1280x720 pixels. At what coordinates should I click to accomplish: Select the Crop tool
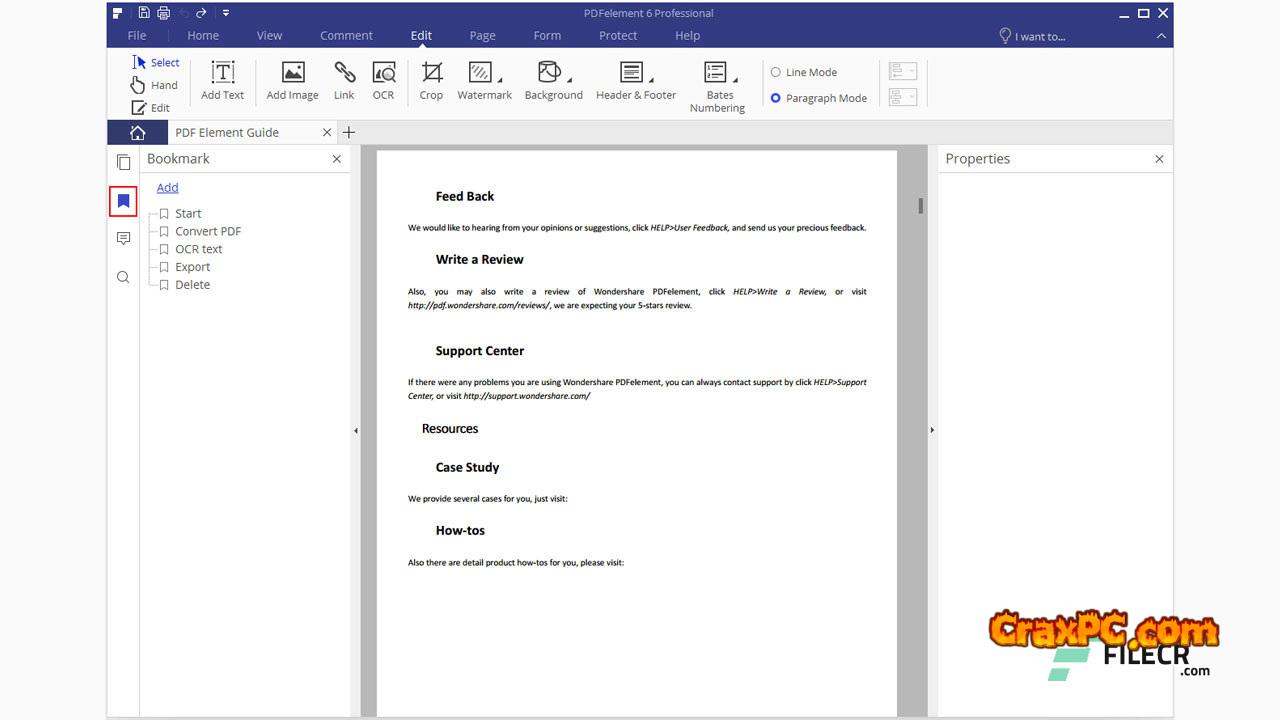[x=431, y=80]
